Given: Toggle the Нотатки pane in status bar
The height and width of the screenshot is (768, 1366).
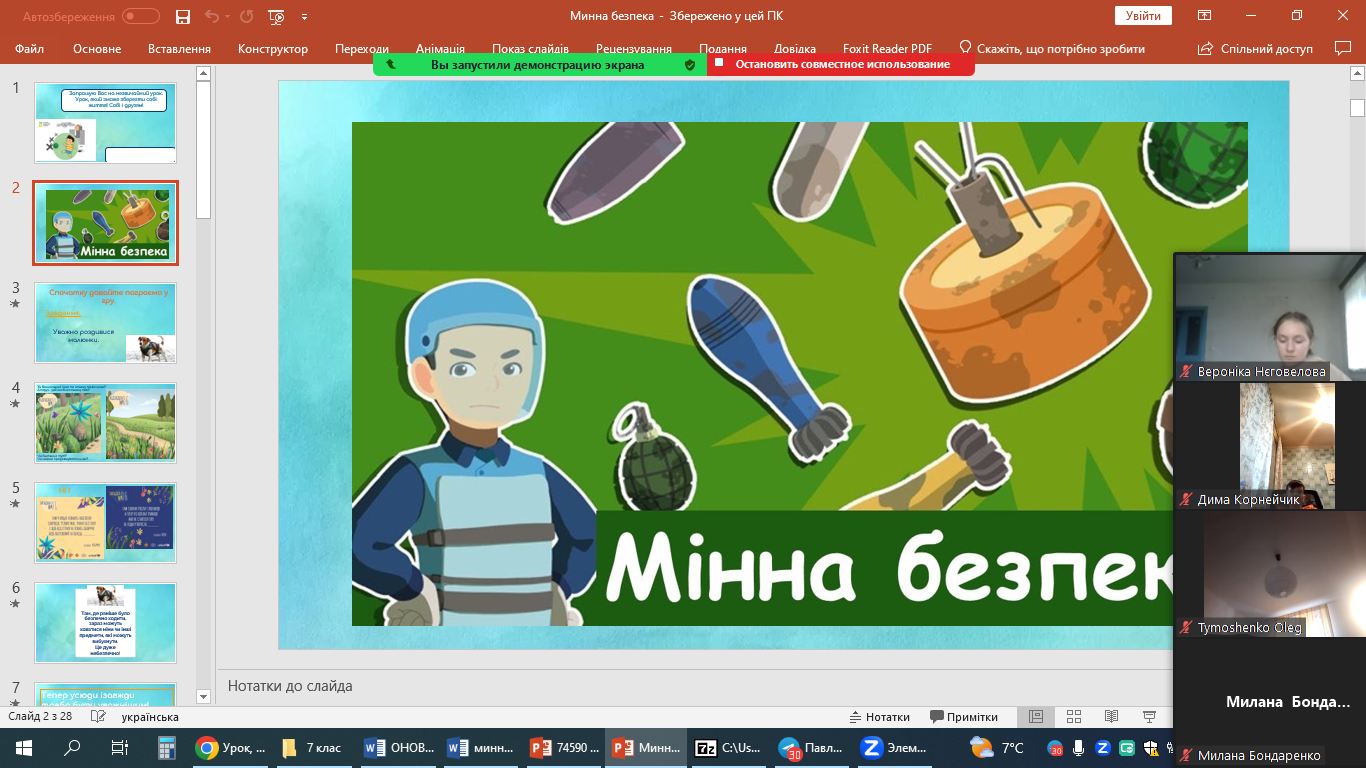Looking at the screenshot, I should pos(879,717).
